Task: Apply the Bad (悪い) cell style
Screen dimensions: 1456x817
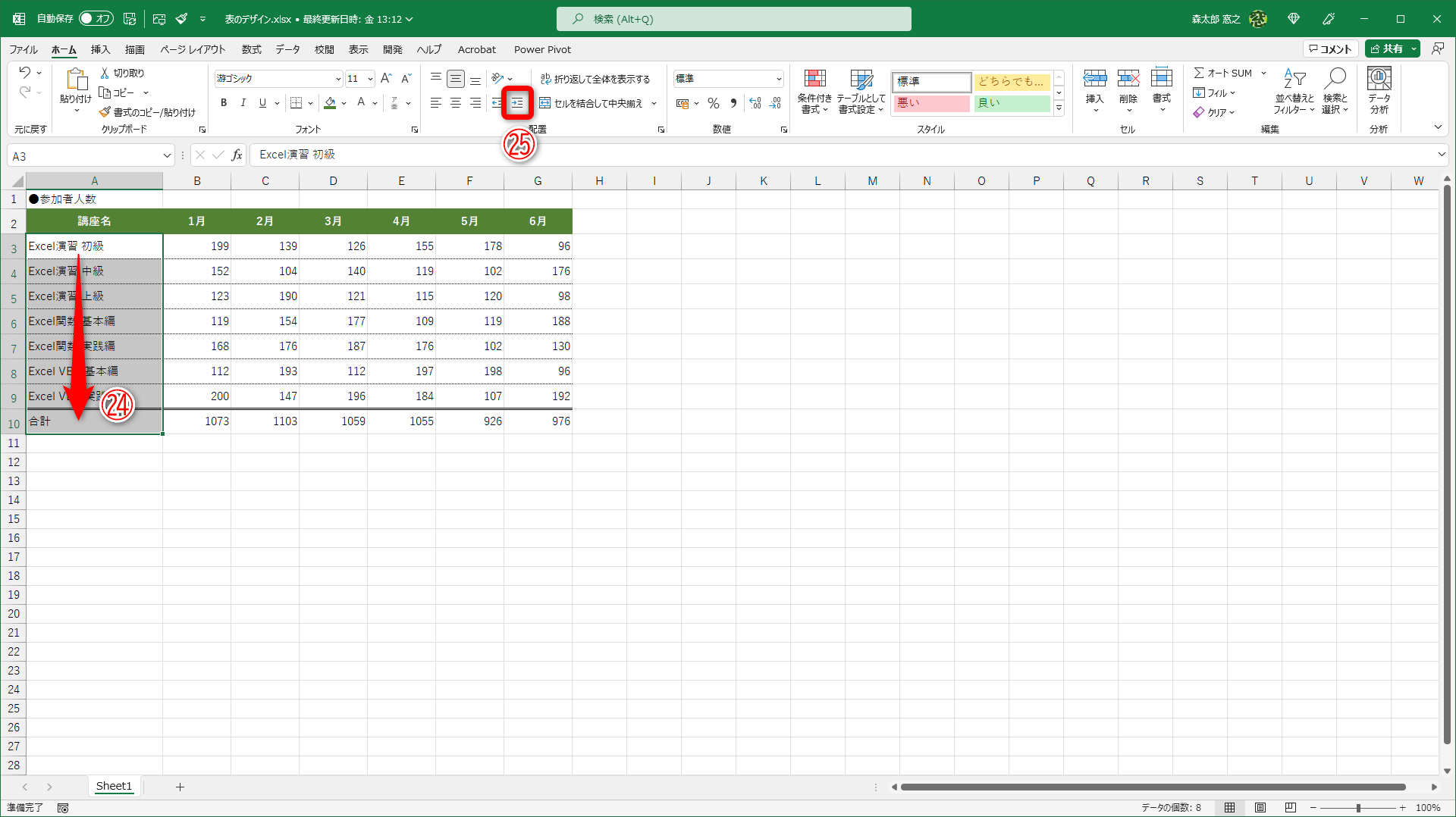Action: (x=932, y=104)
